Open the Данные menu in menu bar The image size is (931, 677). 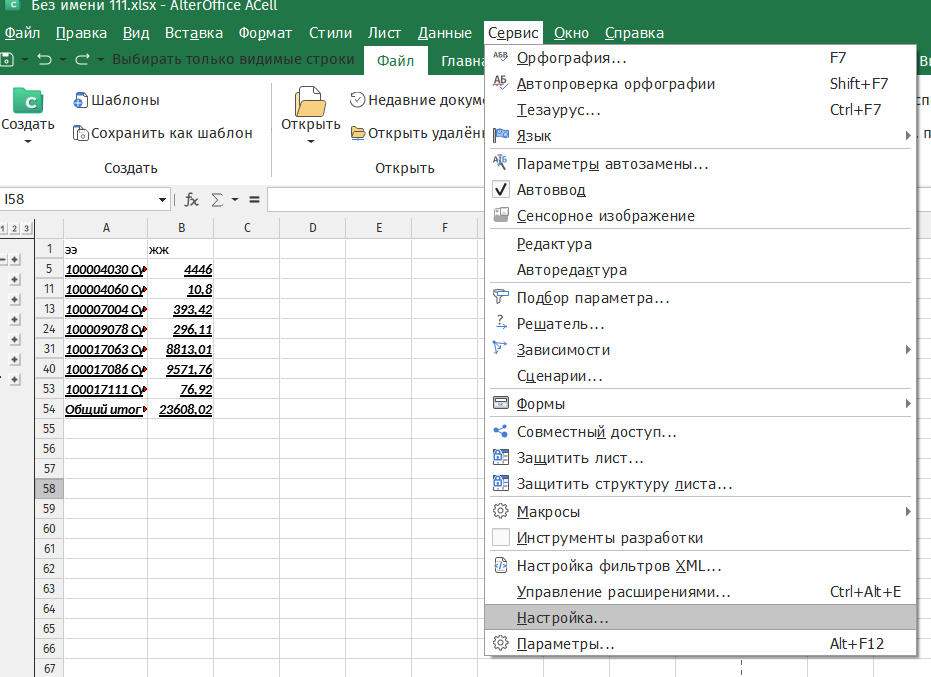click(x=444, y=33)
